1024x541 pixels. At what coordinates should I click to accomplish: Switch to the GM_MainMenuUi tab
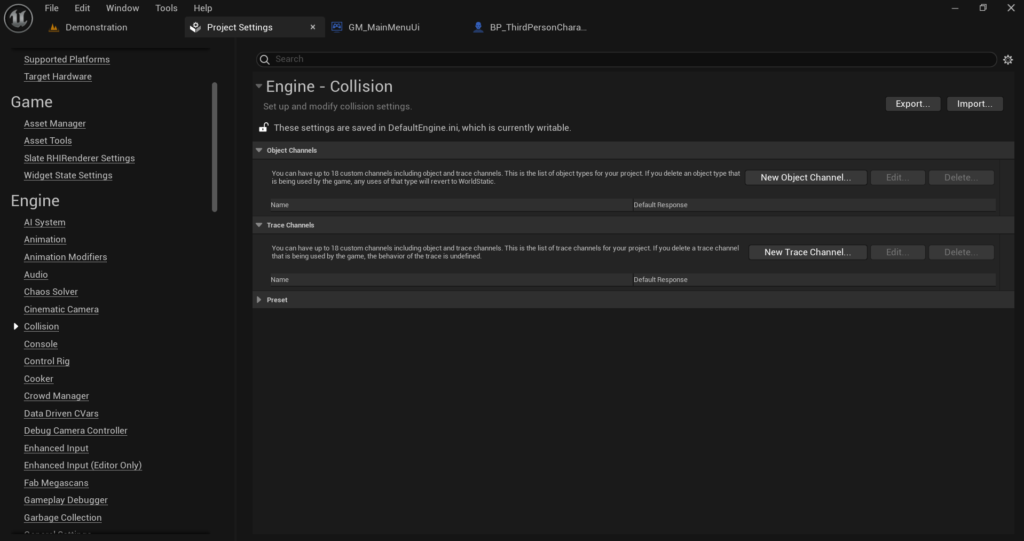(x=384, y=27)
